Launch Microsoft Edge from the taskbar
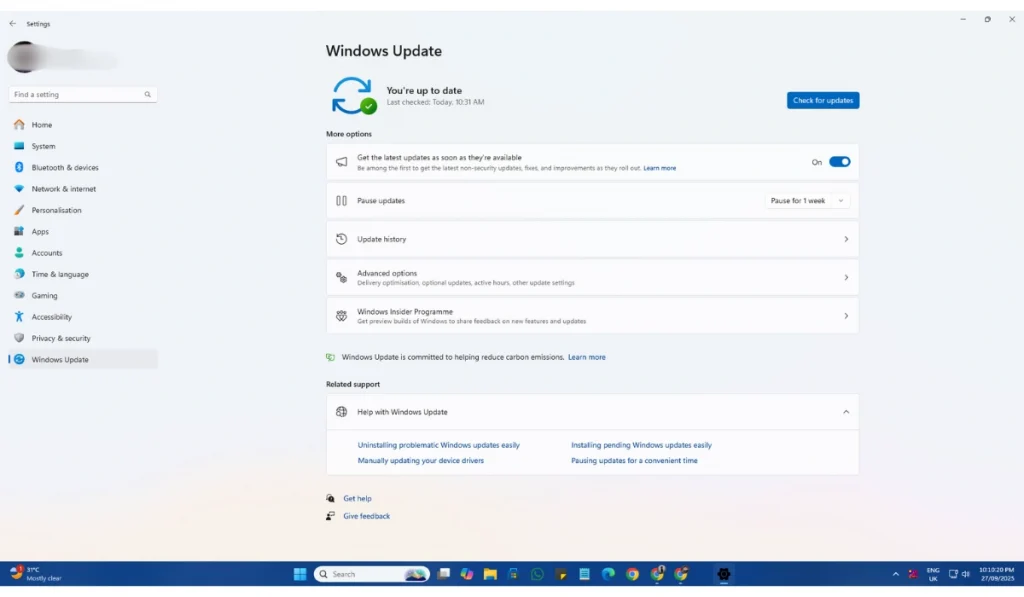The image size is (1024, 597). [609, 574]
